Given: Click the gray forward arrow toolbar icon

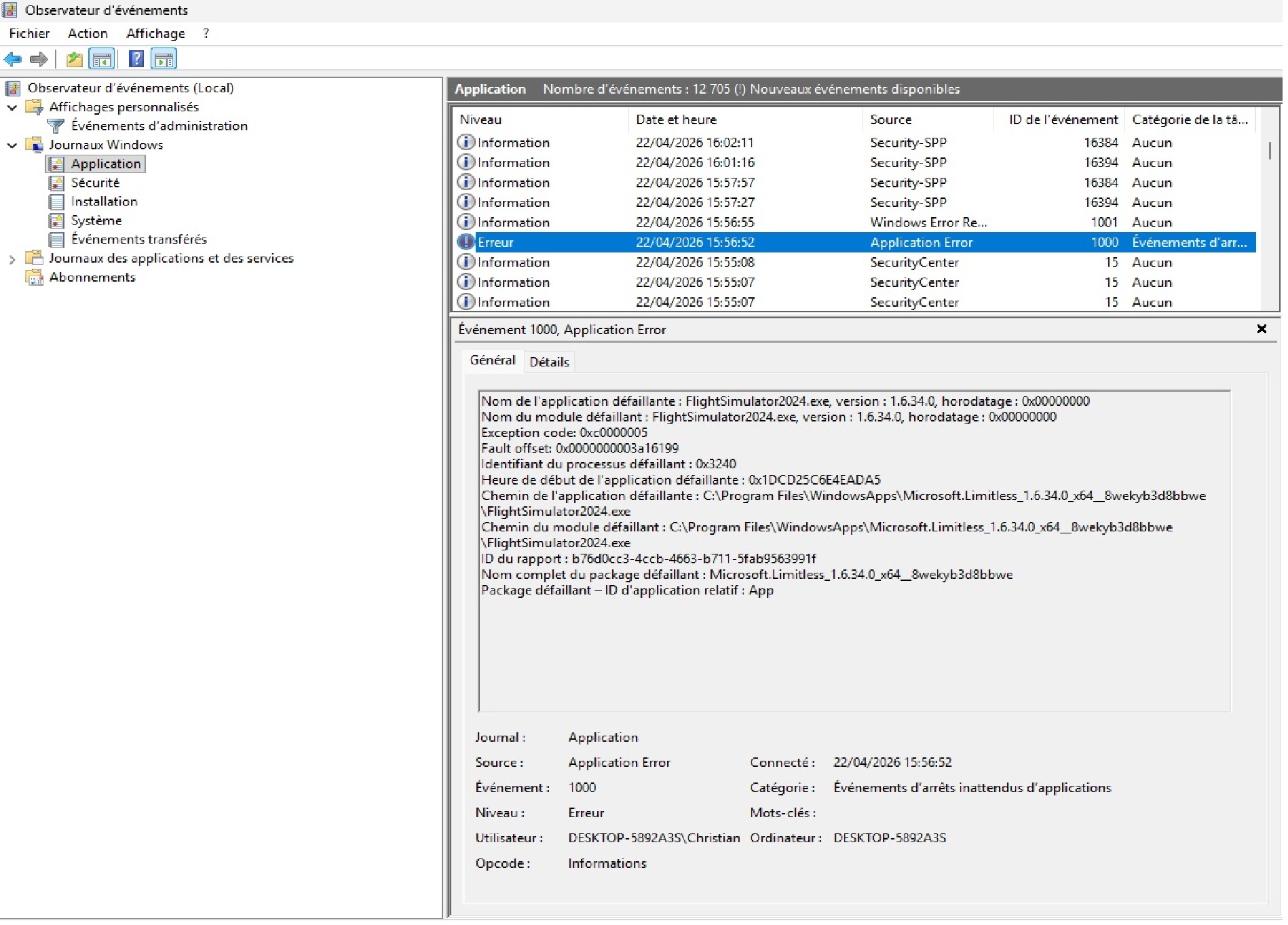Looking at the screenshot, I should click(39, 60).
